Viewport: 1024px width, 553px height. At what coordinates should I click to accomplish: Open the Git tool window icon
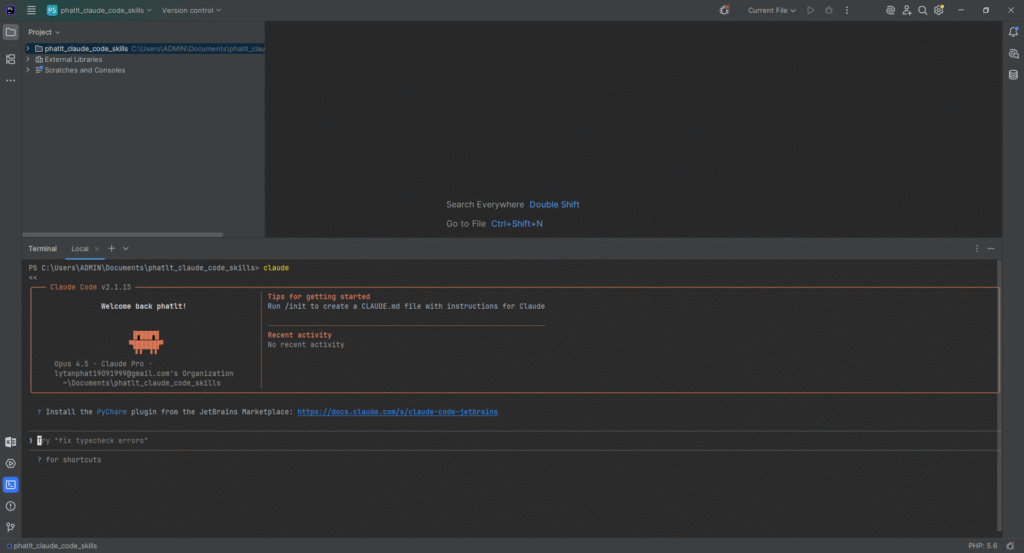tap(10, 527)
